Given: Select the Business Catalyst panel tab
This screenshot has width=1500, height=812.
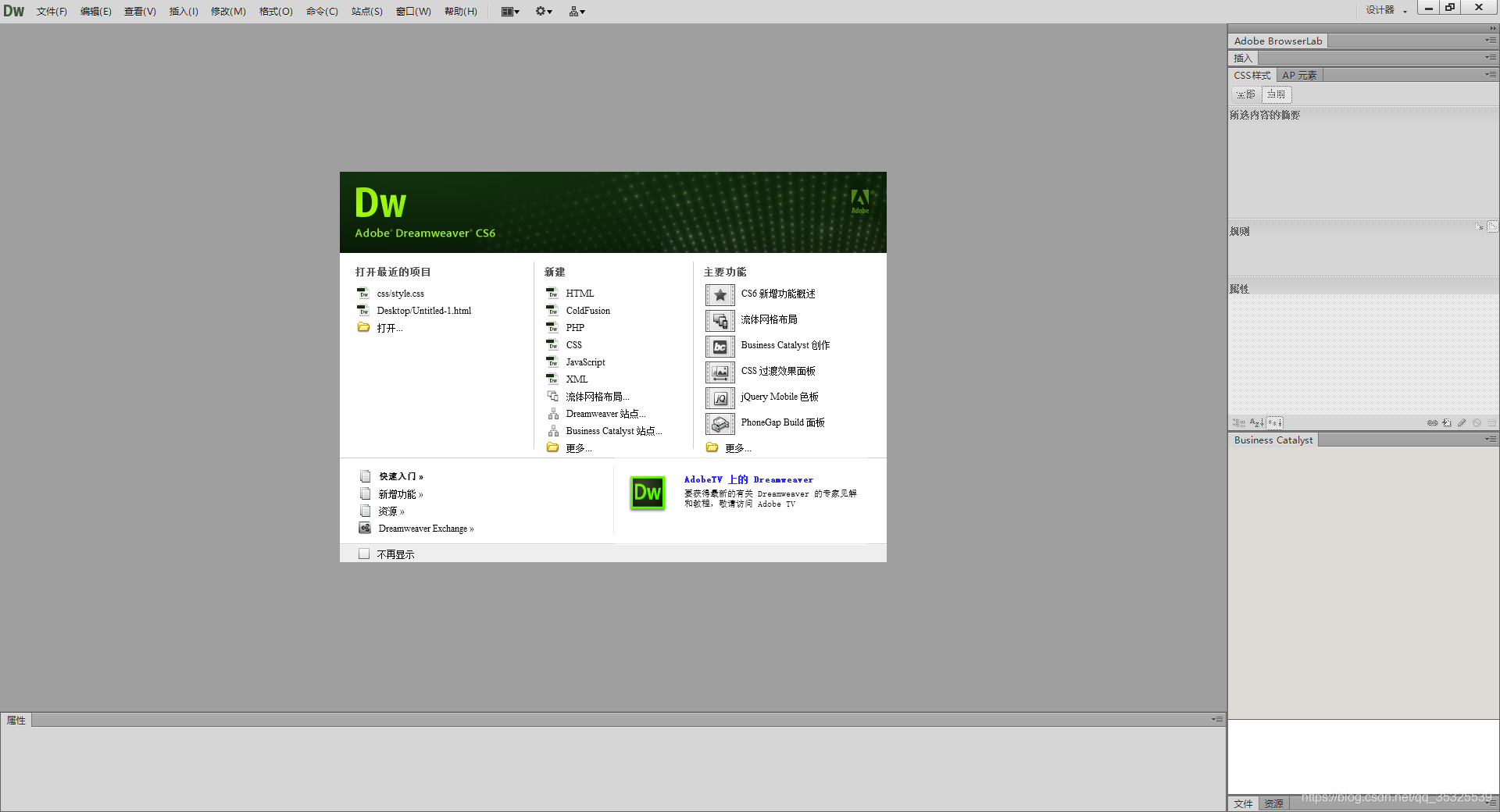Looking at the screenshot, I should pos(1273,440).
